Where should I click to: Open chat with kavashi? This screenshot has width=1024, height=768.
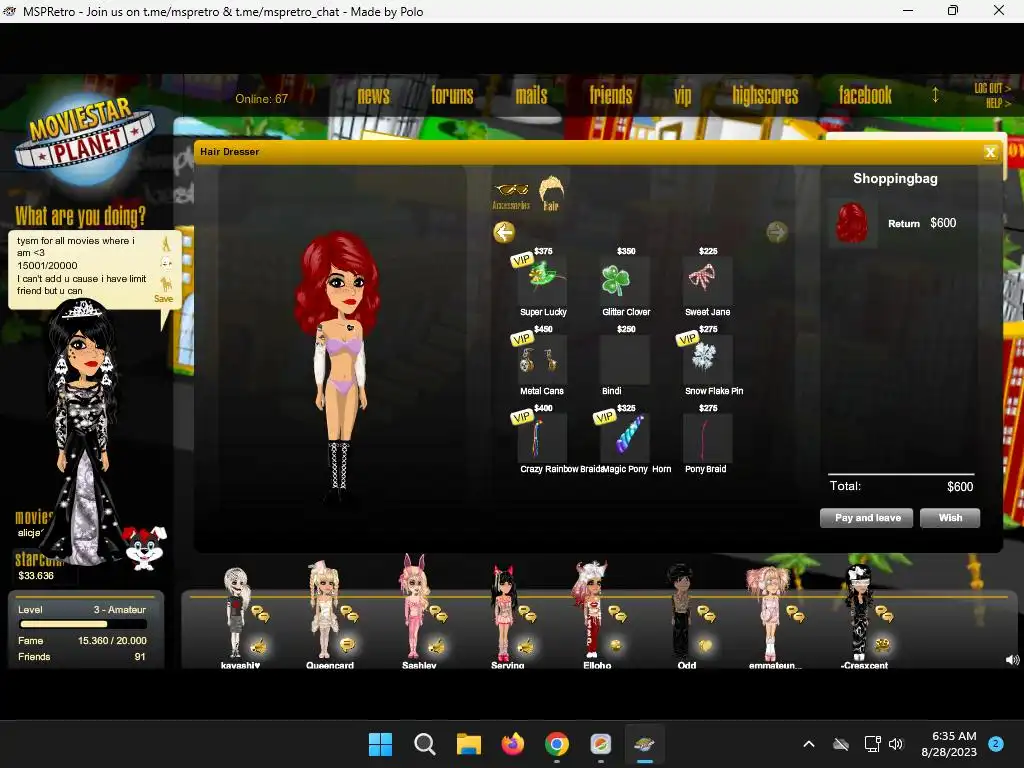click(260, 614)
